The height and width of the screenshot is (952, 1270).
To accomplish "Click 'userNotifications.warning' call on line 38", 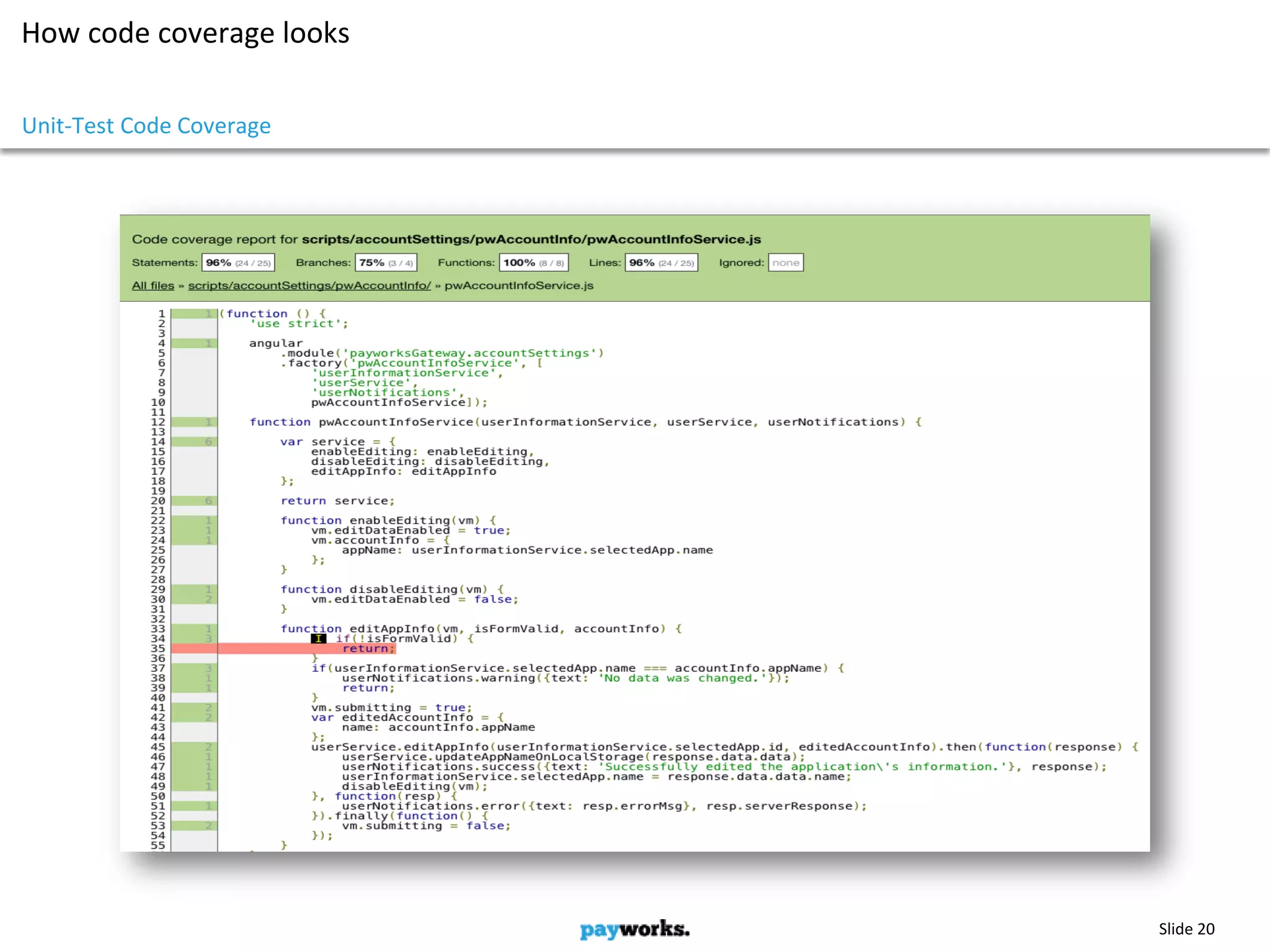I will coord(566,678).
